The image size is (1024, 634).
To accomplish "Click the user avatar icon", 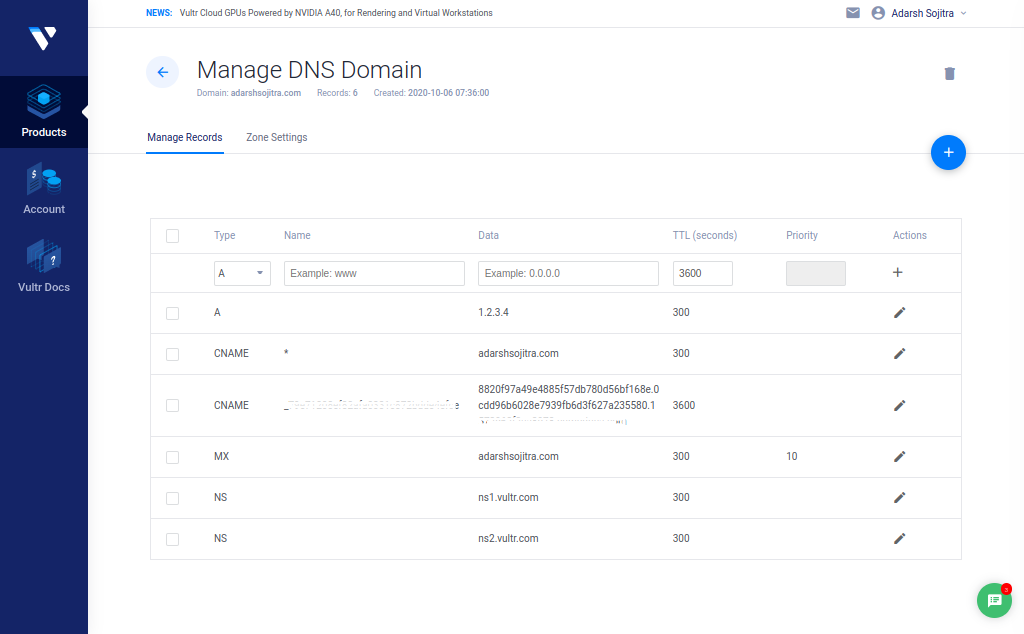I will click(x=878, y=13).
